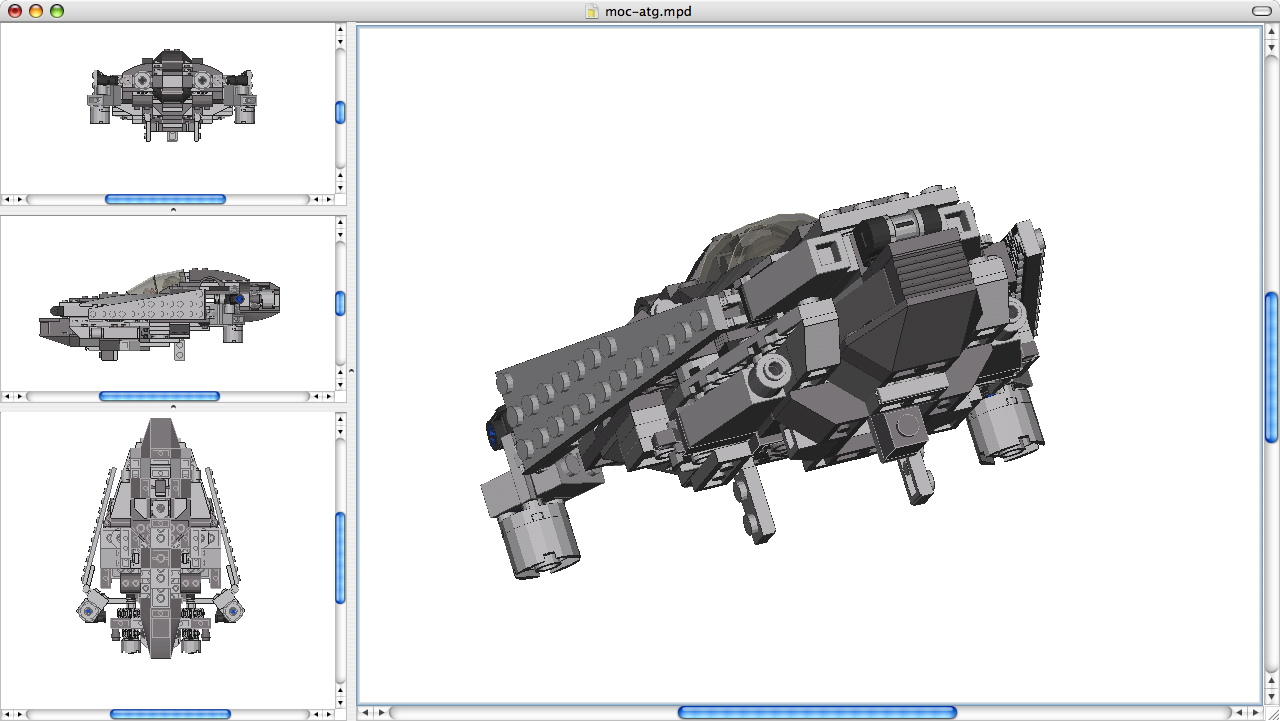Screen dimensions: 1280x721
Task: Click the right scroll arrow under the top view
Action: [327, 199]
